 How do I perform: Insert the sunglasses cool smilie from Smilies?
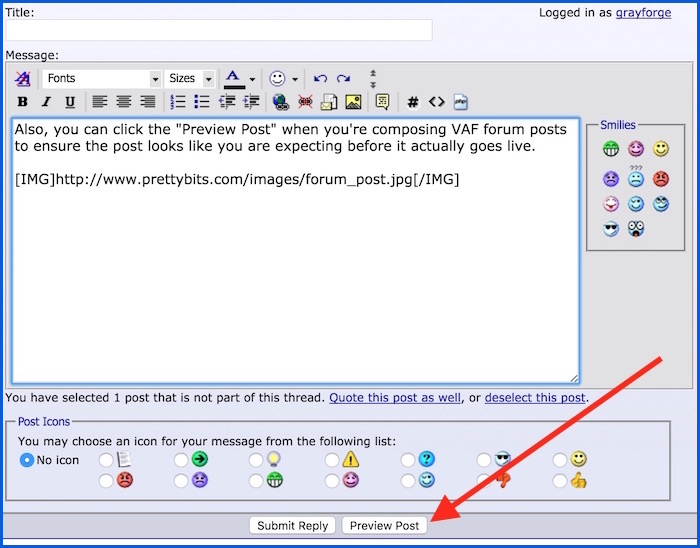[x=611, y=229]
